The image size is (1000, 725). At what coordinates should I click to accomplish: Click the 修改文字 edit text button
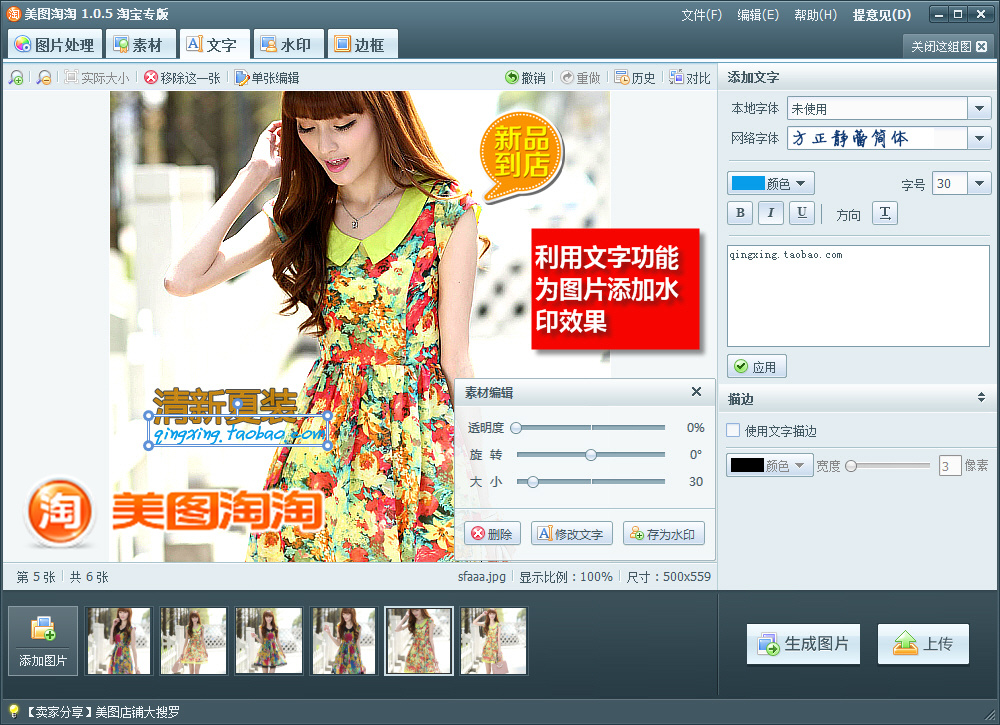pyautogui.click(x=571, y=534)
